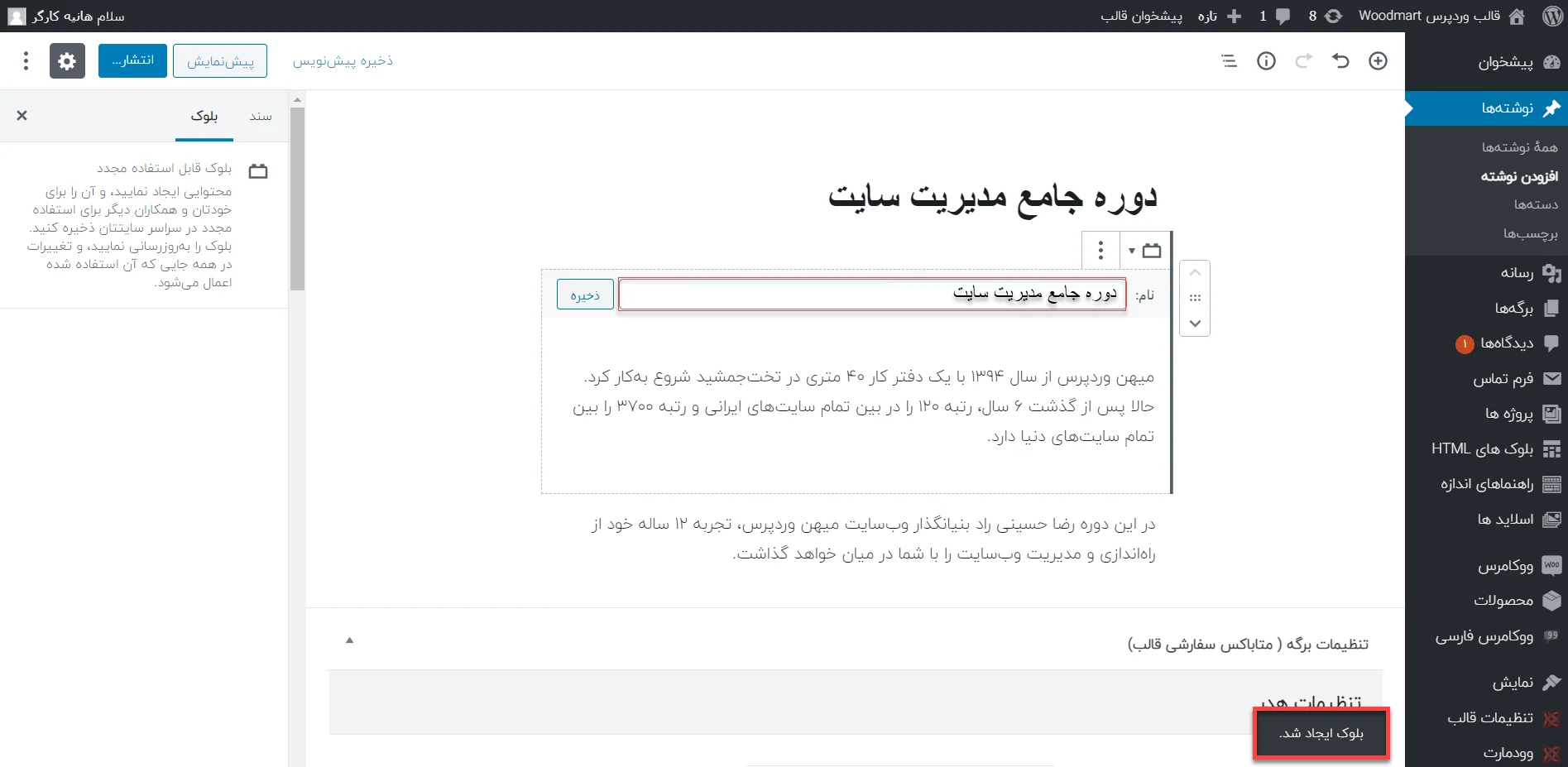
Task: Click the WordPress logo in admin bar
Action: (x=1552, y=16)
